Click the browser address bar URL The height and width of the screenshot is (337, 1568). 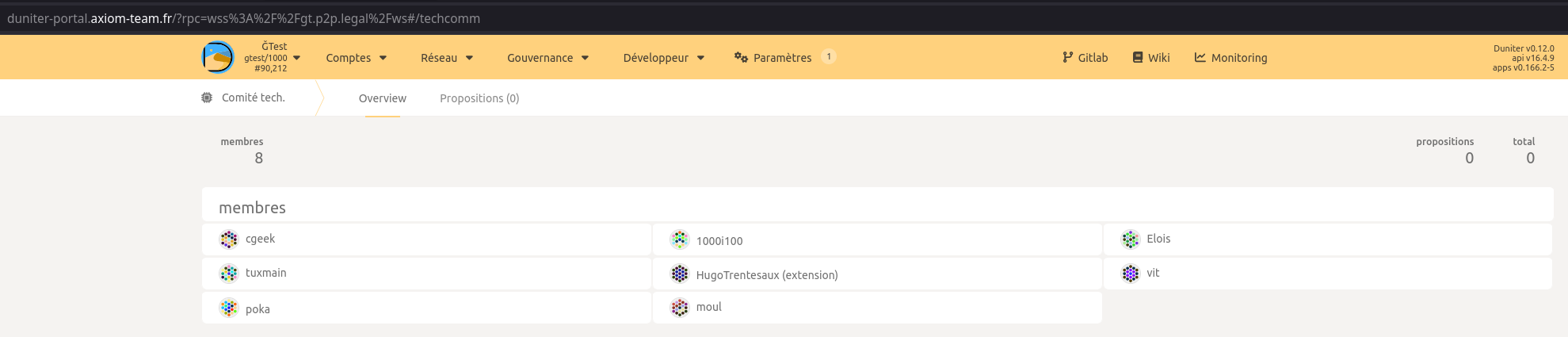tap(243, 18)
